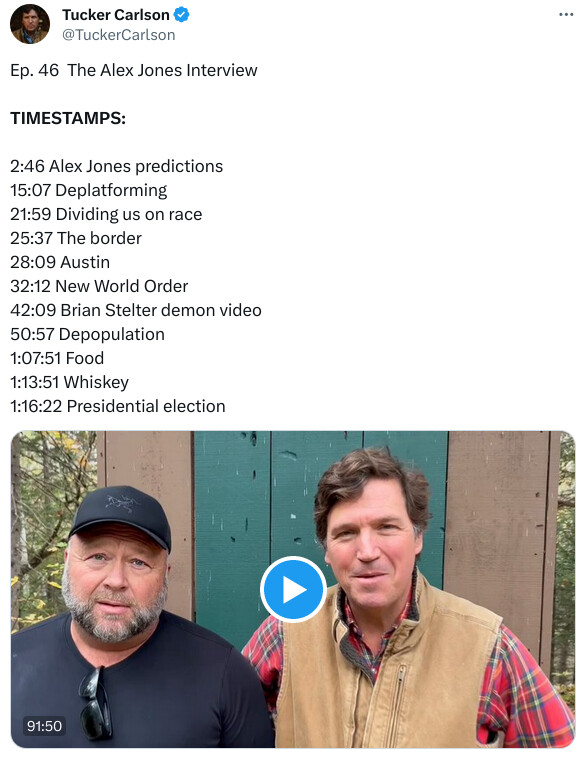Play the Alex Jones interview video
Image resolution: width=580 pixels, height=768 pixels.
click(293, 589)
